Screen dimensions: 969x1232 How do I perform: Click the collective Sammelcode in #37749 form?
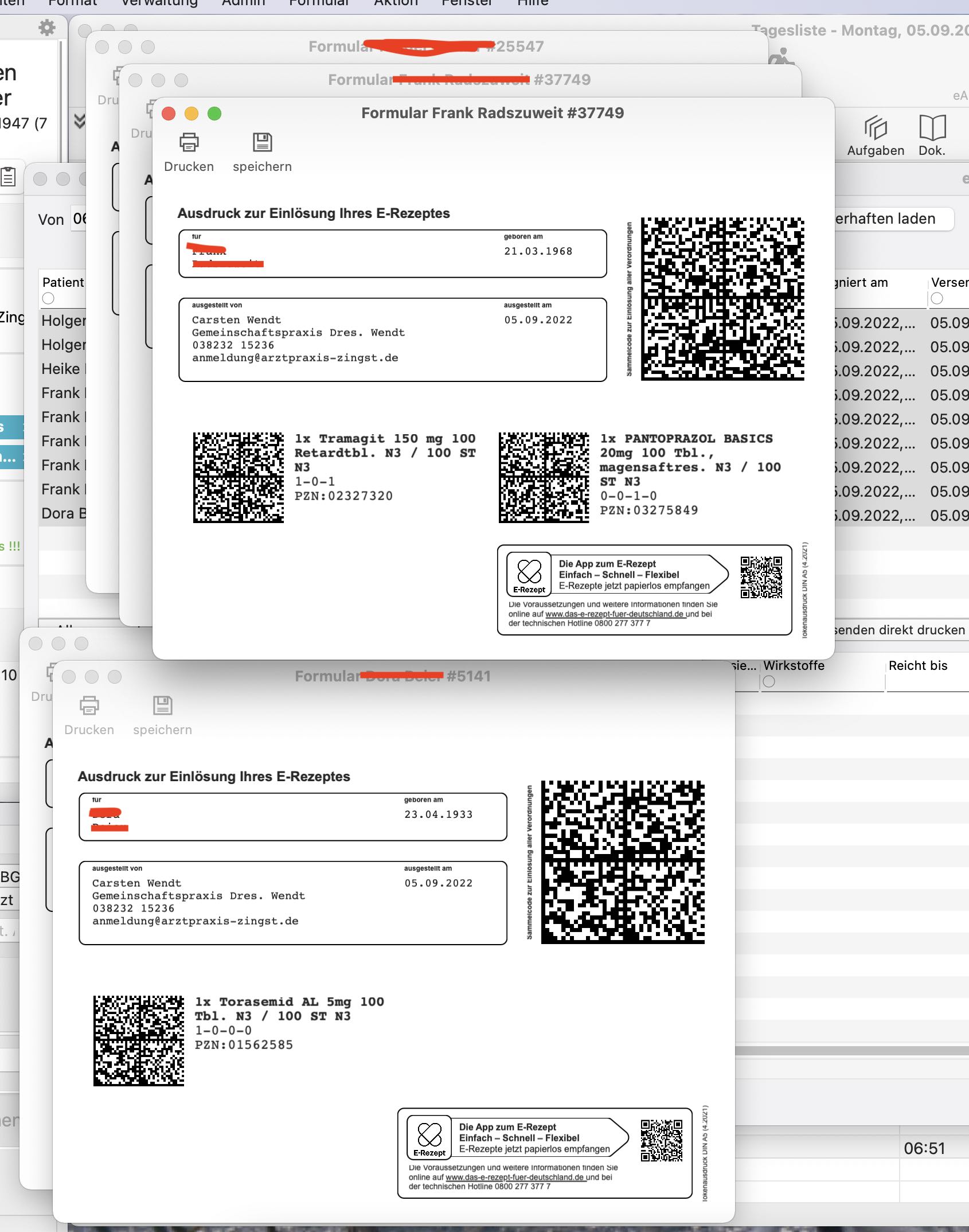[x=722, y=298]
